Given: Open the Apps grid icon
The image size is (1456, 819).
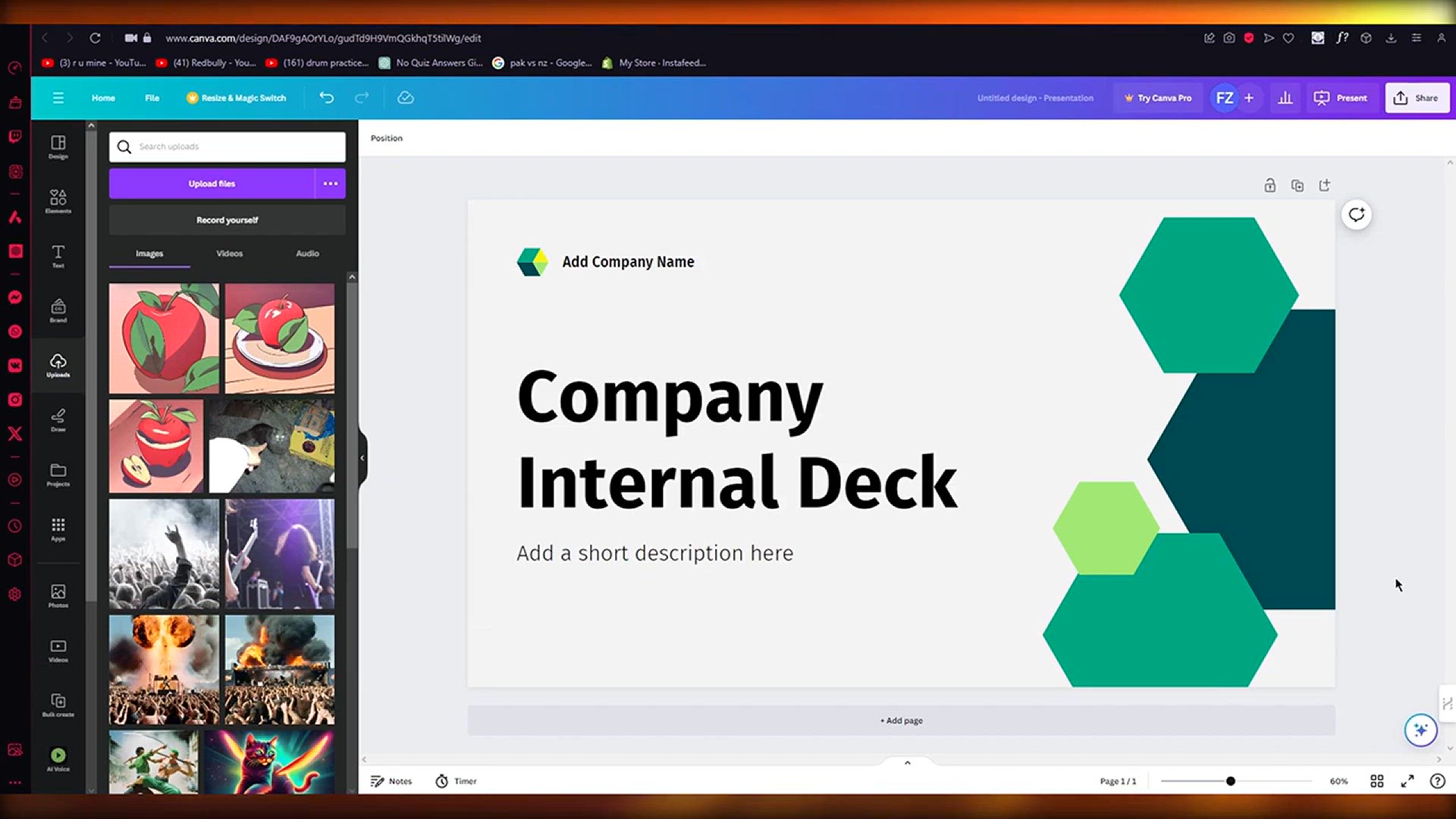Looking at the screenshot, I should pyautogui.click(x=58, y=529).
